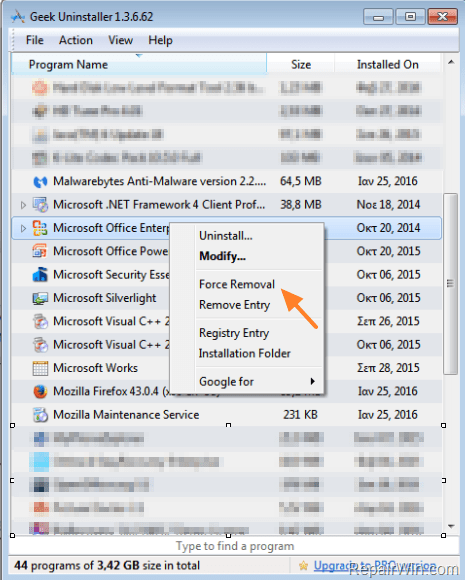Click the 38,8 MB size cell

pos(301,205)
